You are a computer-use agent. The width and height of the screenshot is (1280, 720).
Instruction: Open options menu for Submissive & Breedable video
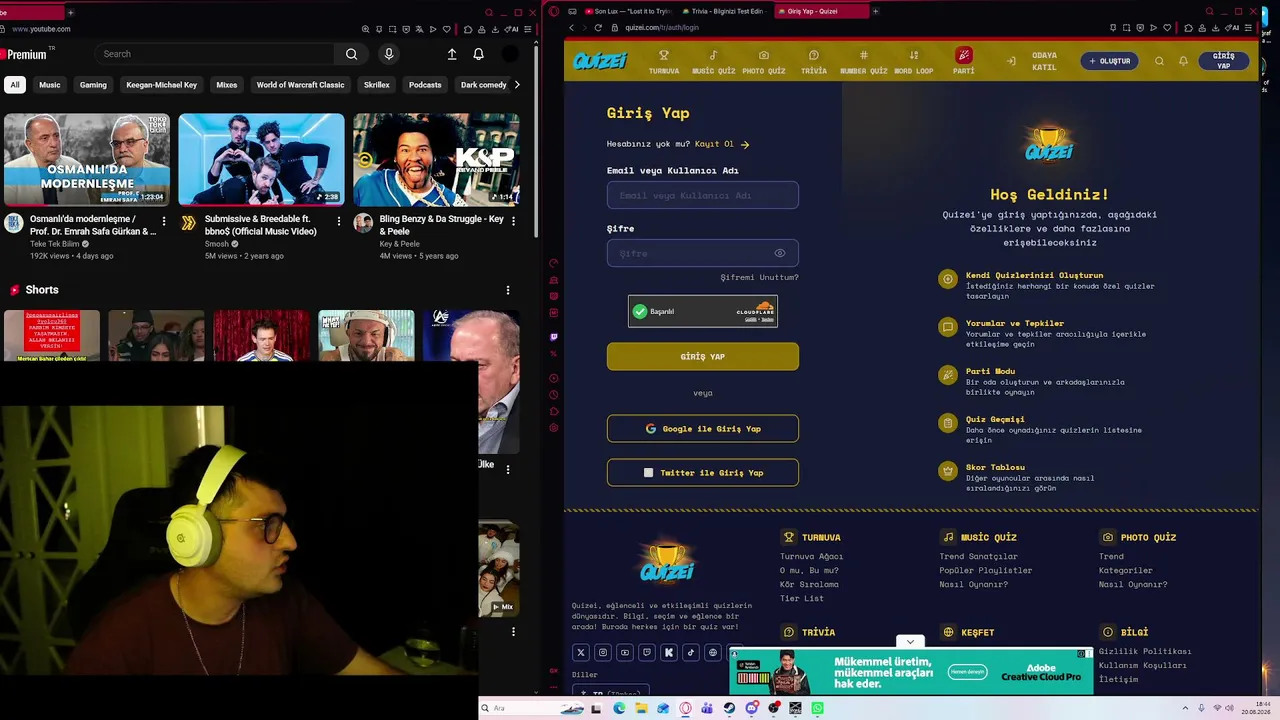(x=338, y=221)
